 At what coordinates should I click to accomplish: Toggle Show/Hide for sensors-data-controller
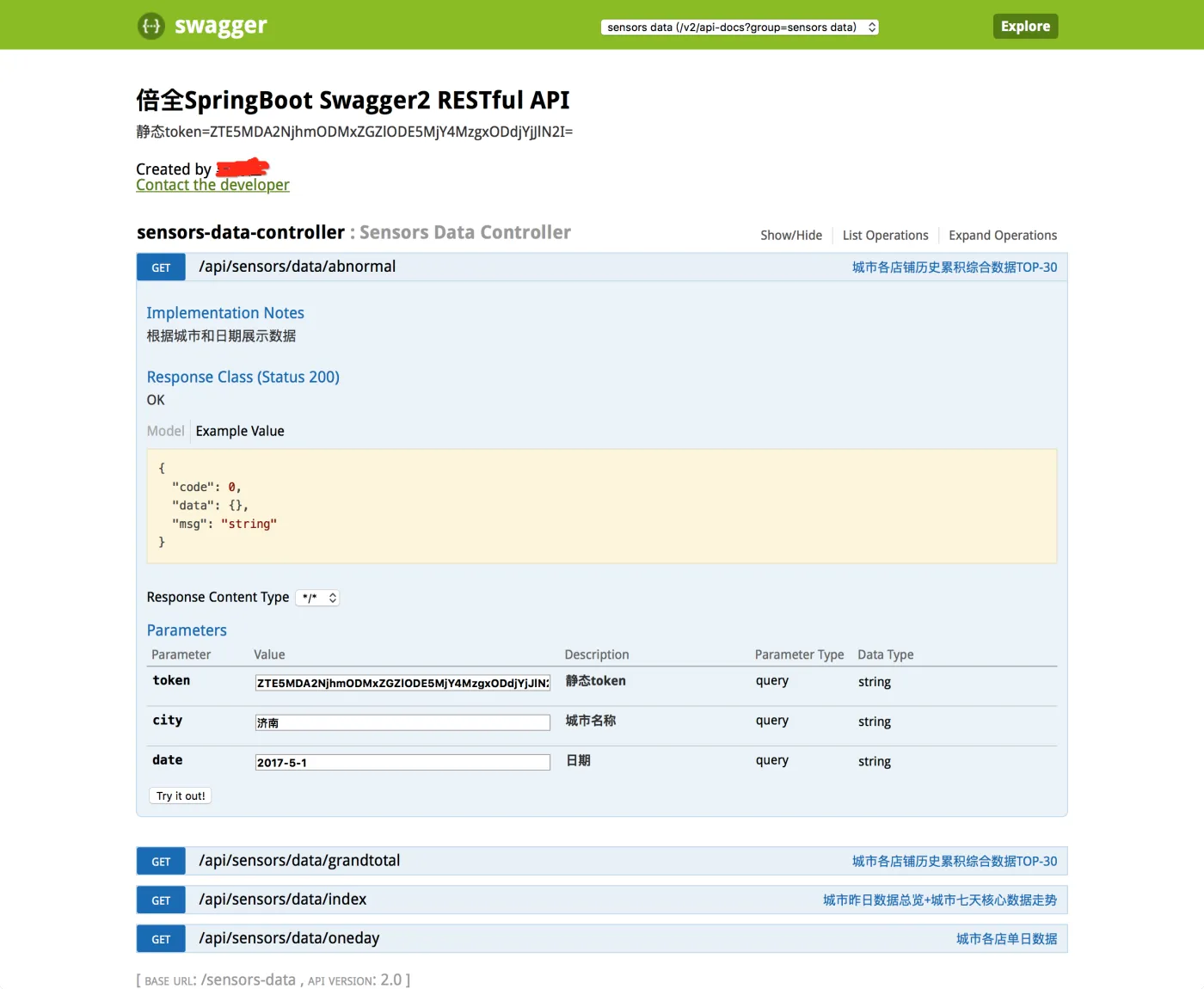791,236
